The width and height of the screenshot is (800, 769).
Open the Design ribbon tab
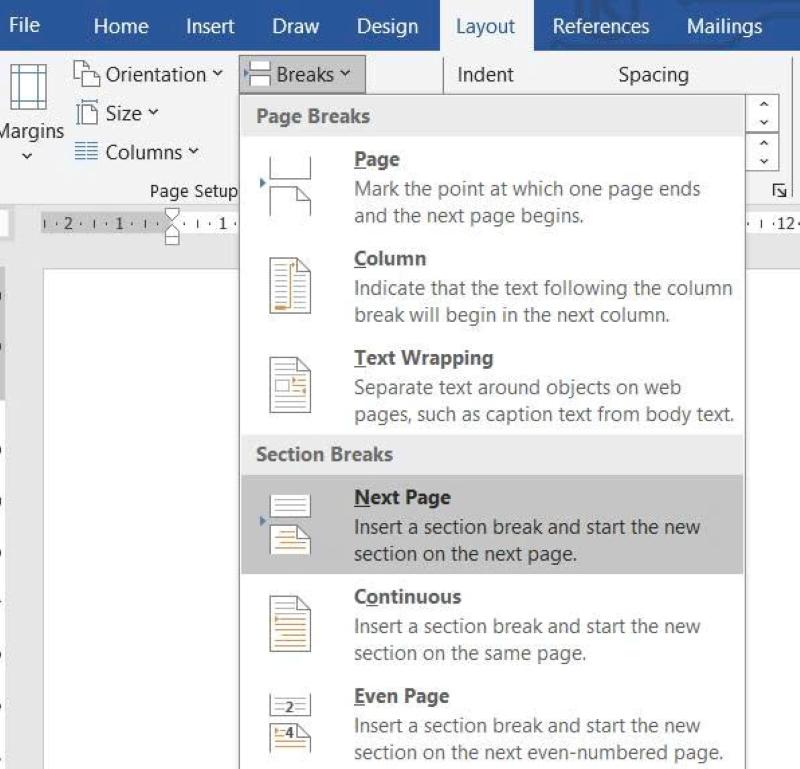387,26
